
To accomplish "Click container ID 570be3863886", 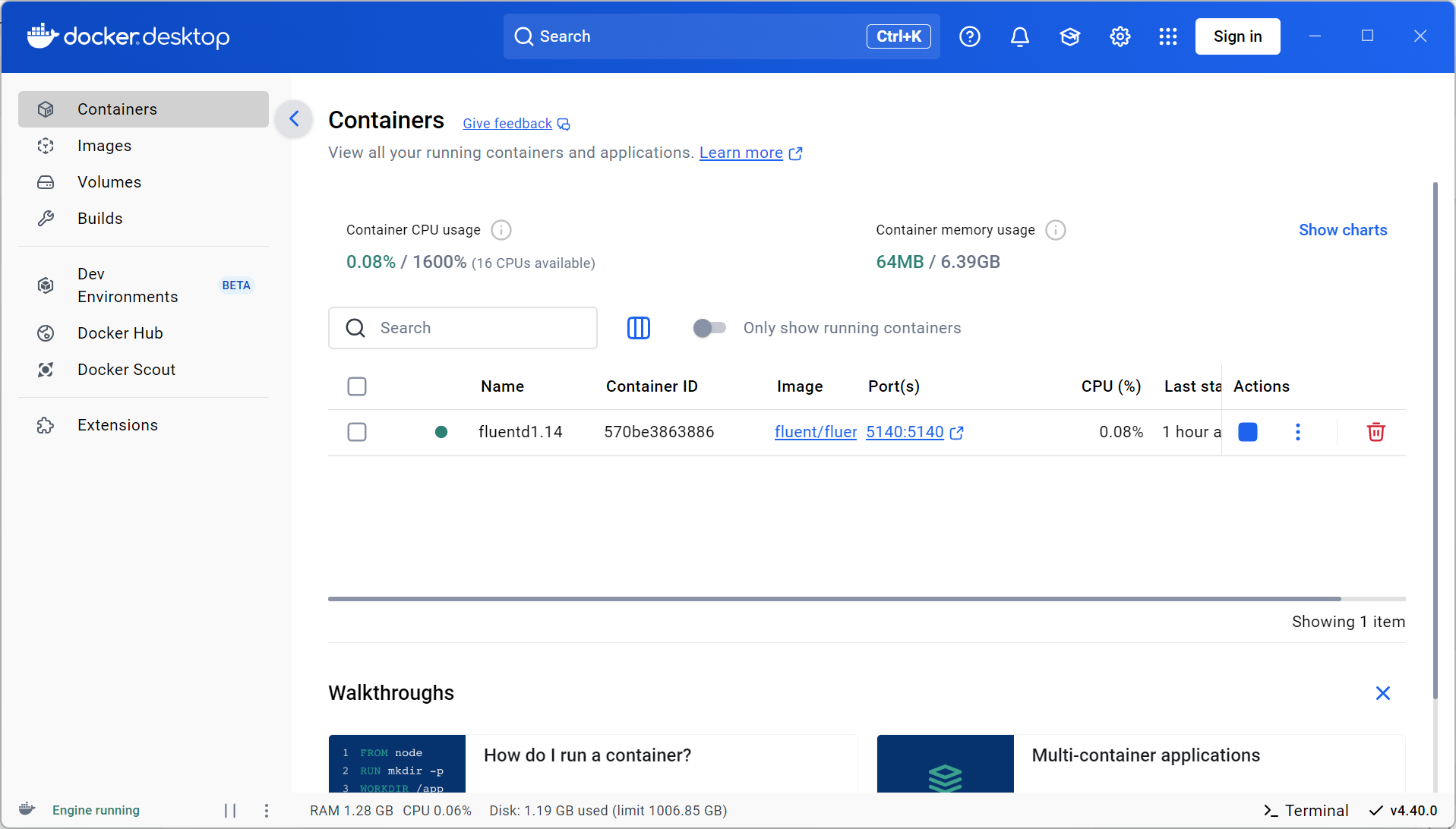I will pyautogui.click(x=659, y=432).
